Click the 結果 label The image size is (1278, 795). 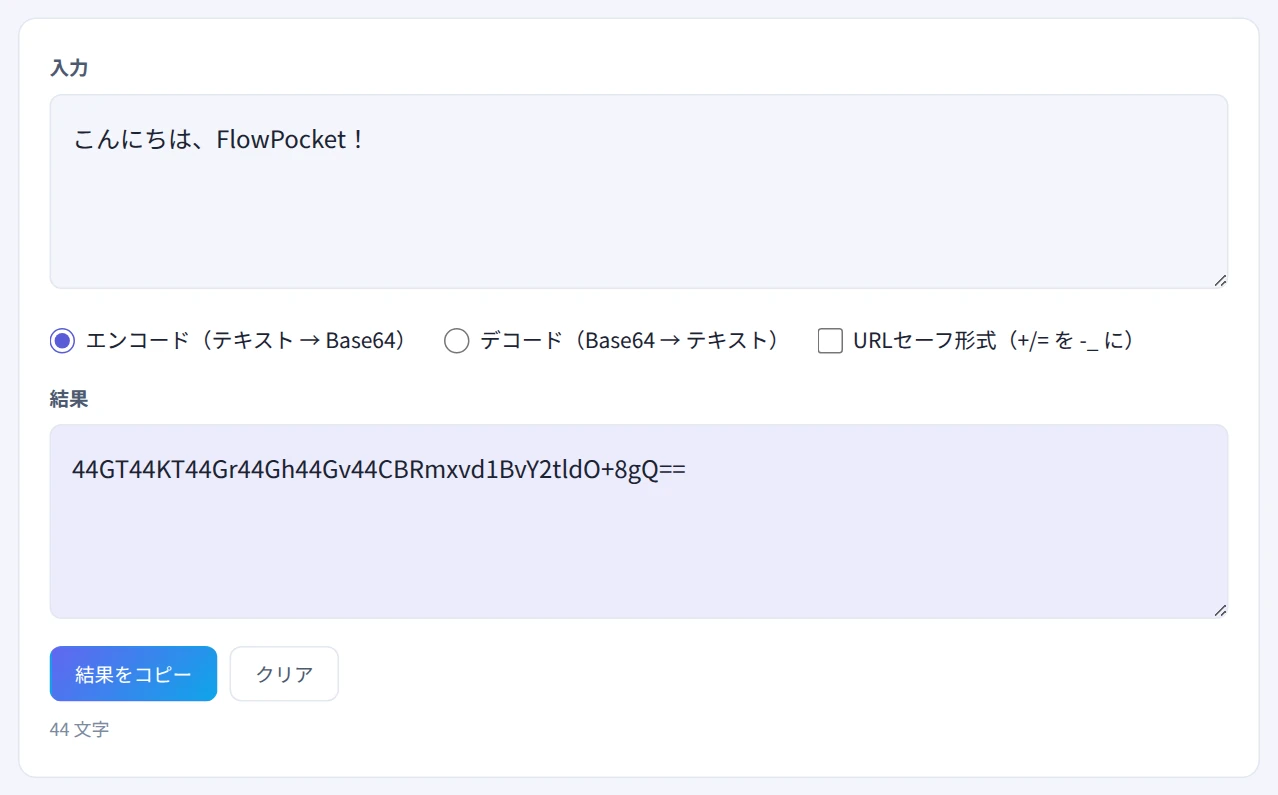tap(69, 399)
